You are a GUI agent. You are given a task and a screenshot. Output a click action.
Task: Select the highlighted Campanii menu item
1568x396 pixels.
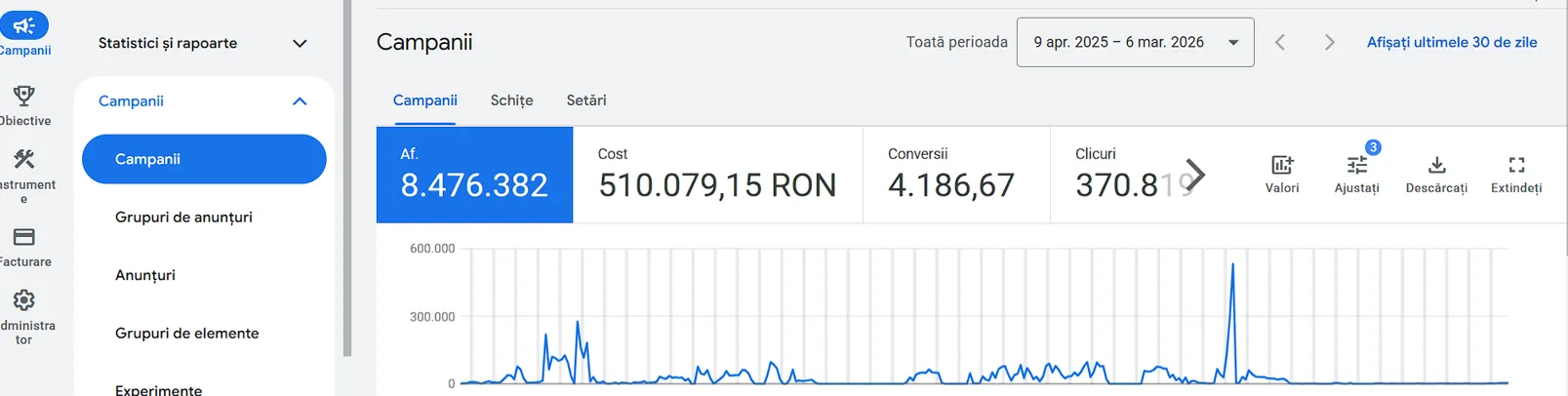(x=204, y=159)
